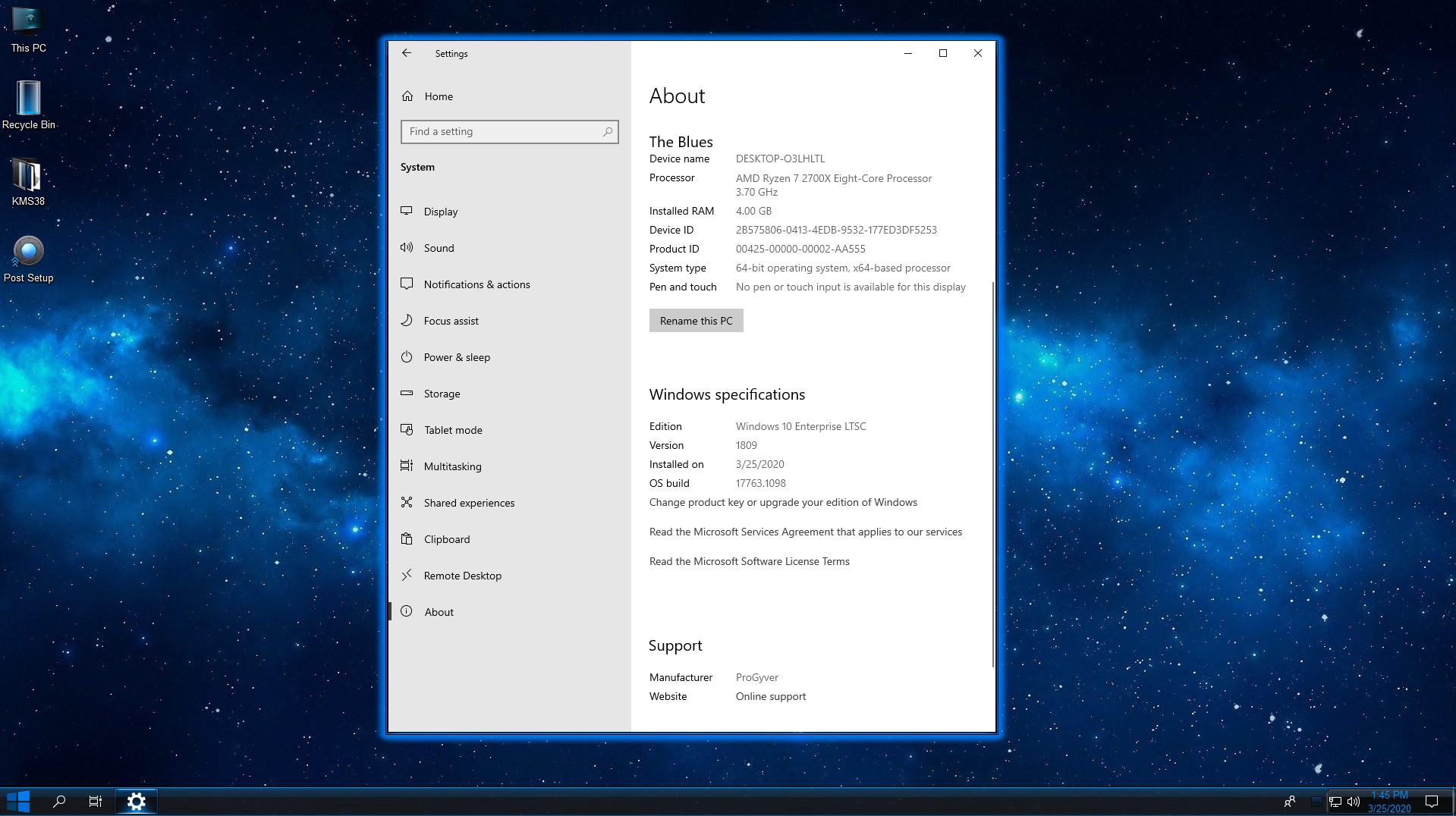Image resolution: width=1456 pixels, height=816 pixels.
Task: Select the About page in sidebar
Action: (509, 612)
